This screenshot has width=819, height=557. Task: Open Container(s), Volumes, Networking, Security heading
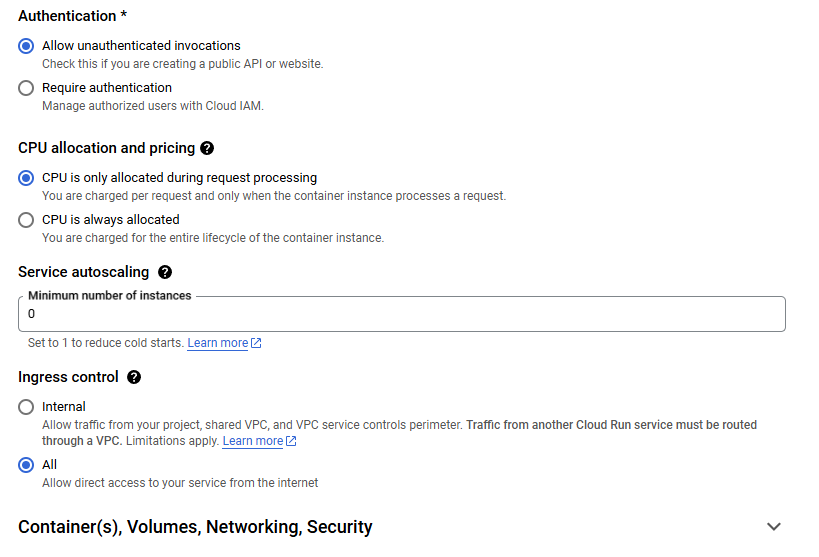pos(195,527)
